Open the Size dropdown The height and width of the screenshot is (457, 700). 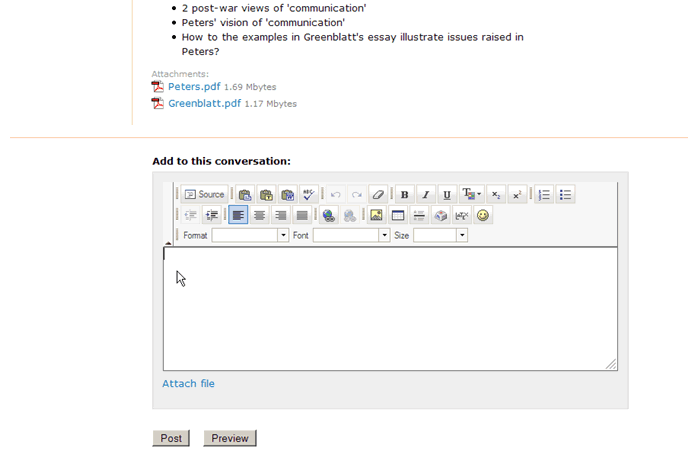coord(440,235)
